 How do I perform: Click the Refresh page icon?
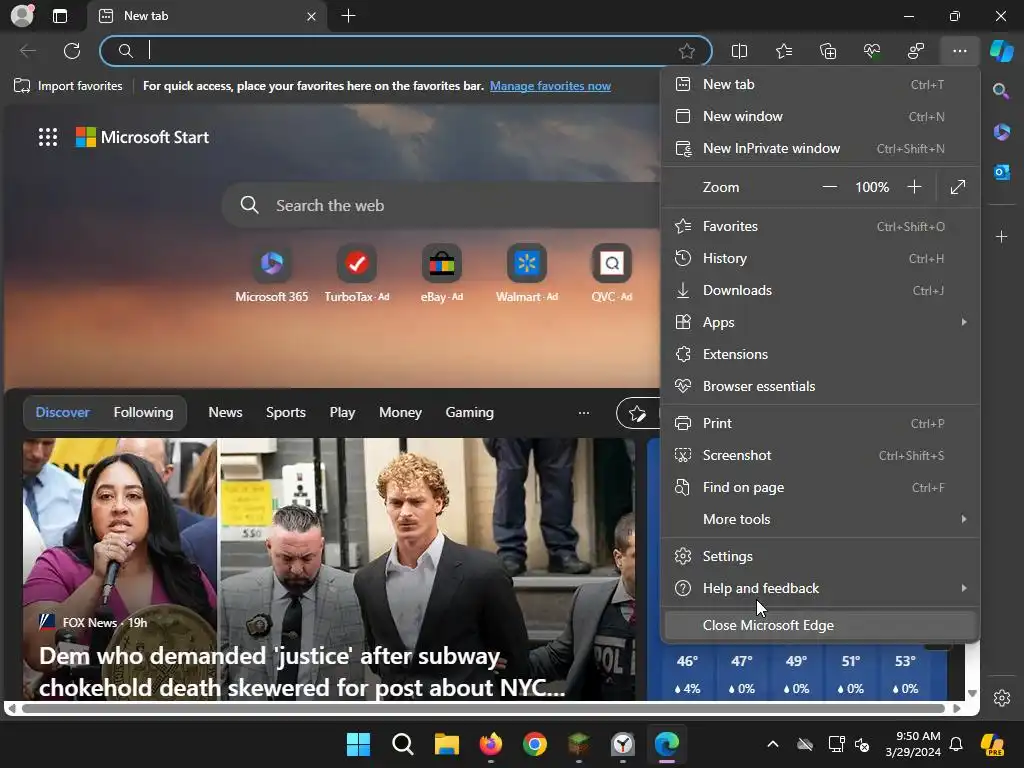[72, 51]
